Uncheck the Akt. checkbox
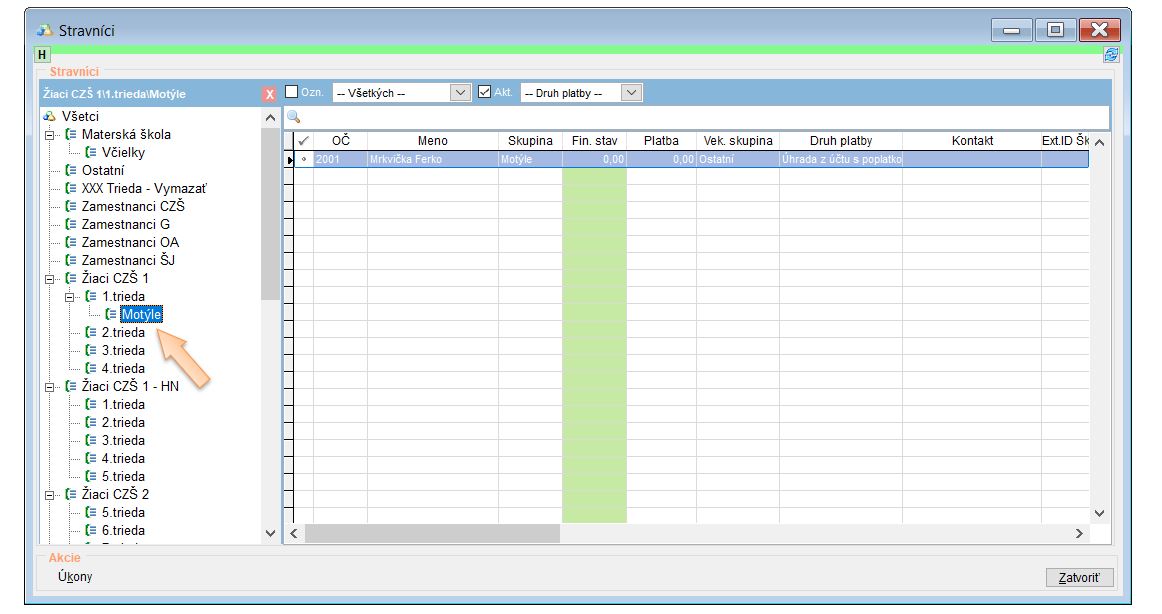 [x=485, y=92]
